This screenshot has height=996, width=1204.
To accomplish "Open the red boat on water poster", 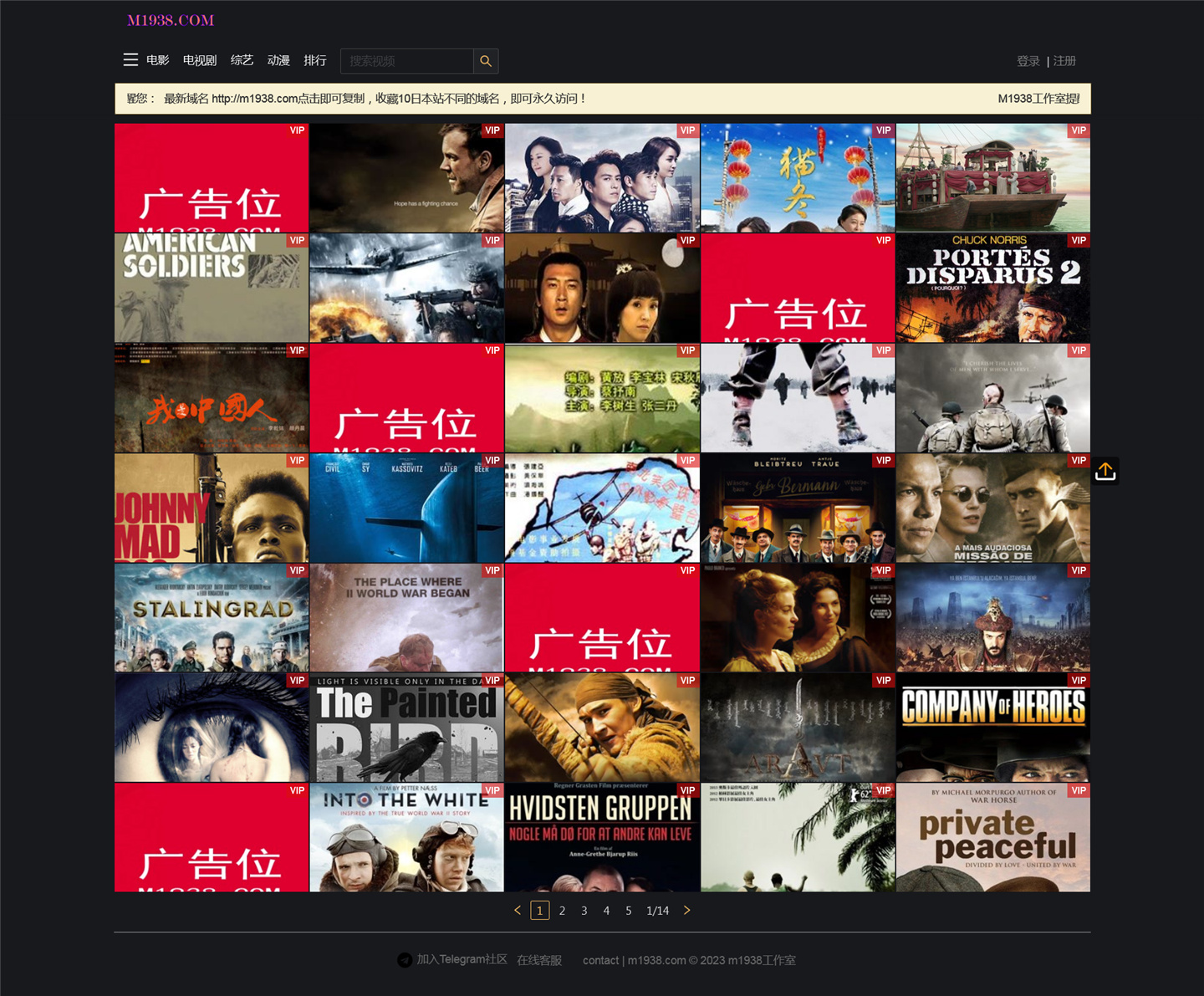I will [993, 178].
